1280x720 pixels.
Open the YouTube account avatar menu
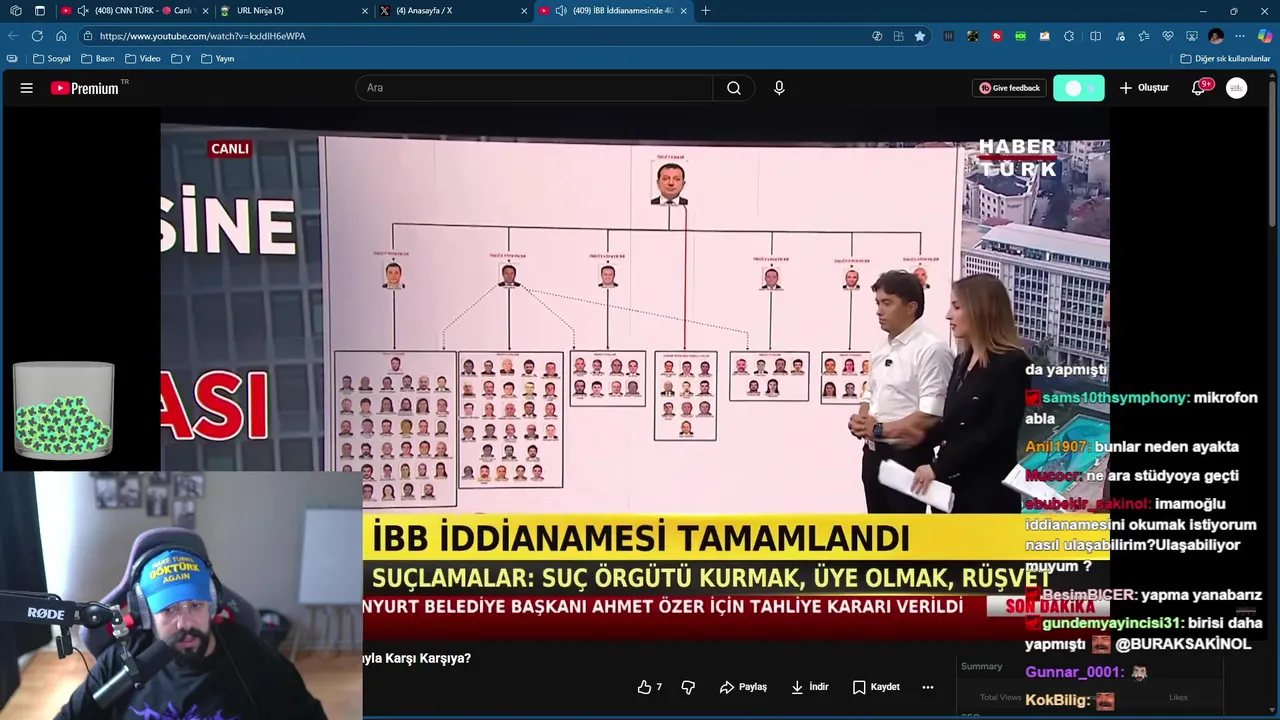point(1237,88)
